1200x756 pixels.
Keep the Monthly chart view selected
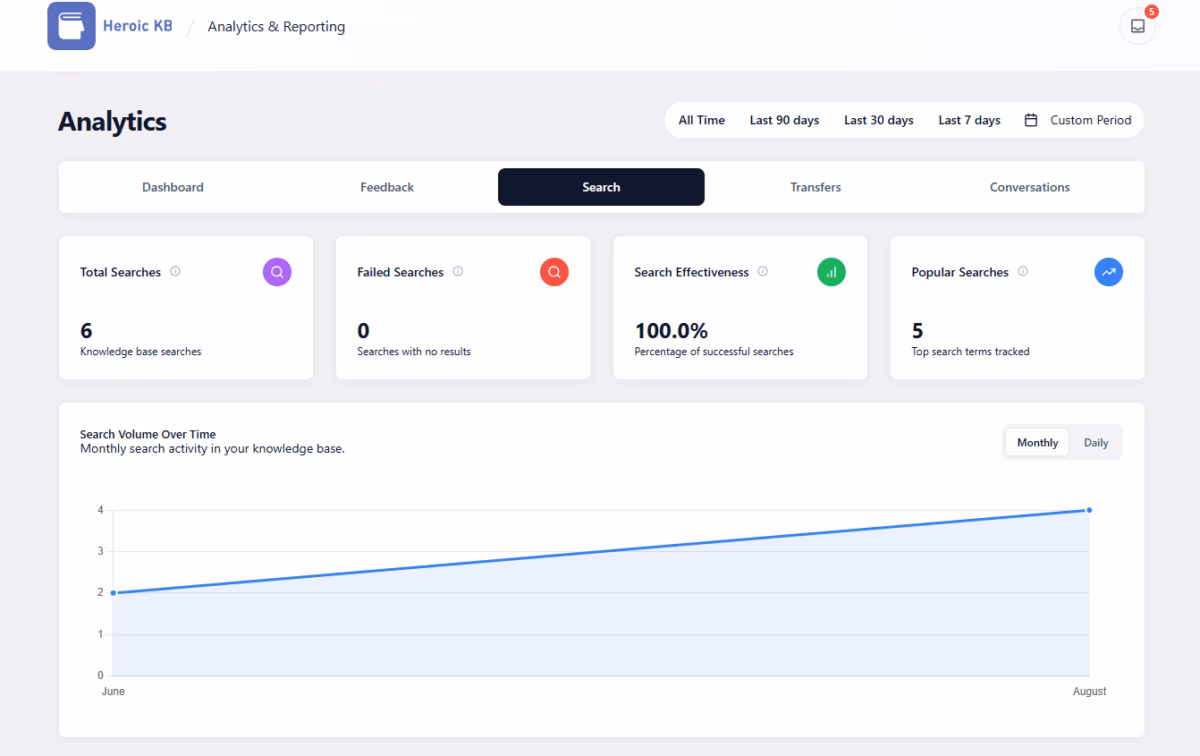[1036, 442]
